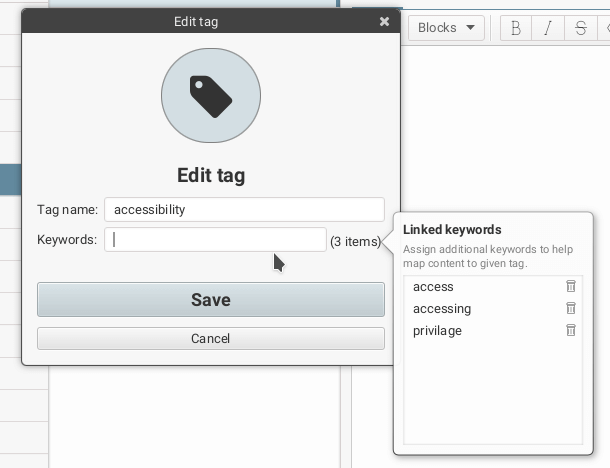Viewport: 610px width, 468px height.
Task: Save the tag changes
Action: tap(211, 300)
